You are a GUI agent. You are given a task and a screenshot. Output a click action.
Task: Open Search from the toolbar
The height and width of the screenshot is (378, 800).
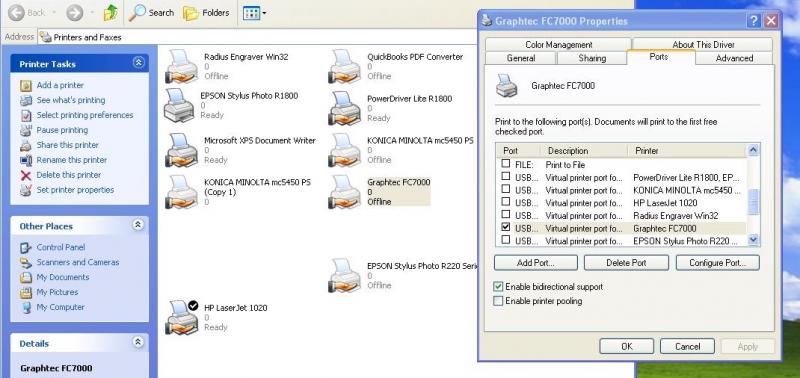click(151, 13)
